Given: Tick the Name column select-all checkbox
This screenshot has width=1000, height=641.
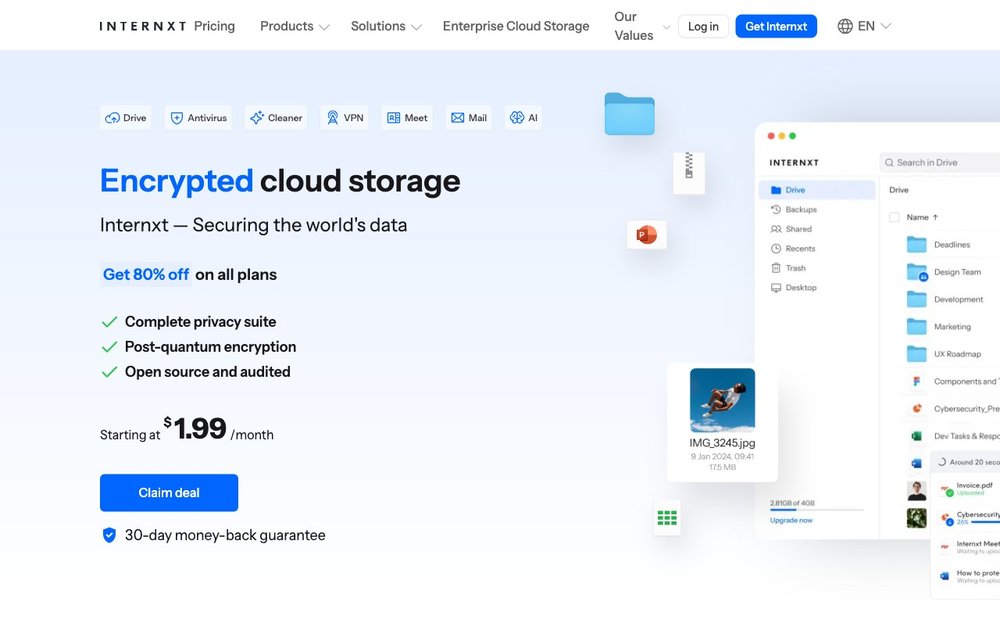Looking at the screenshot, I should 894,217.
